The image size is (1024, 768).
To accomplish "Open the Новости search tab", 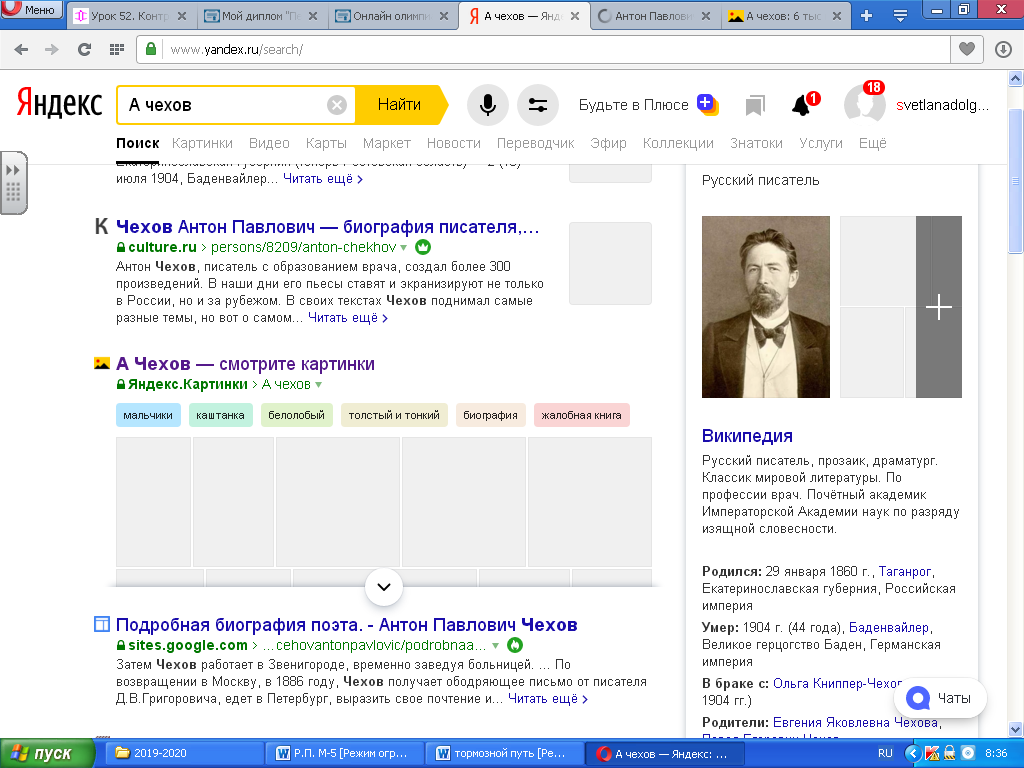I will pos(454,143).
